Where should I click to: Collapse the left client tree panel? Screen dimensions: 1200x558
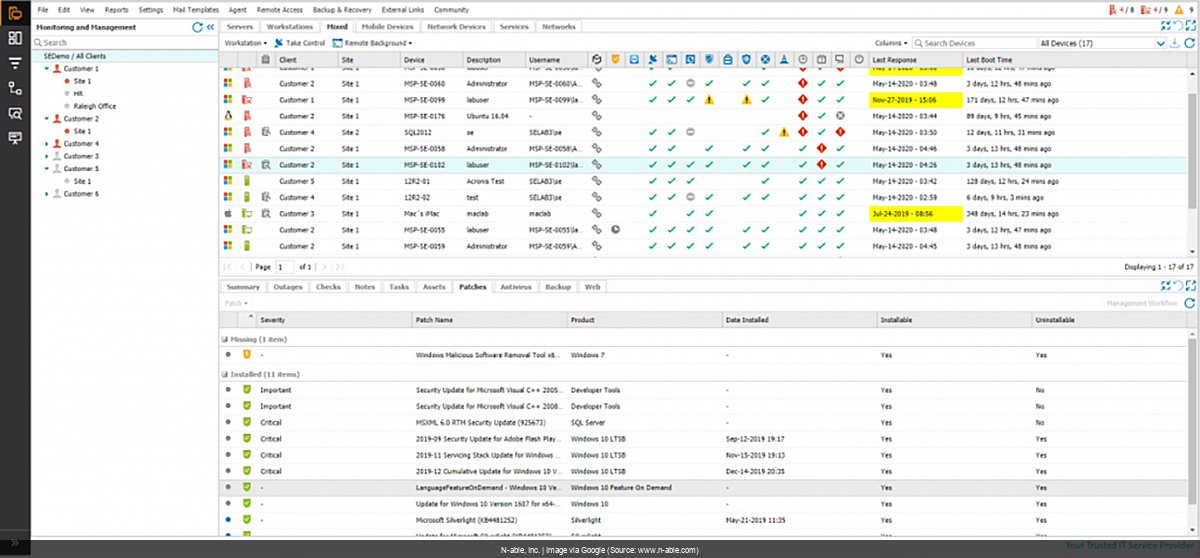(x=210, y=28)
